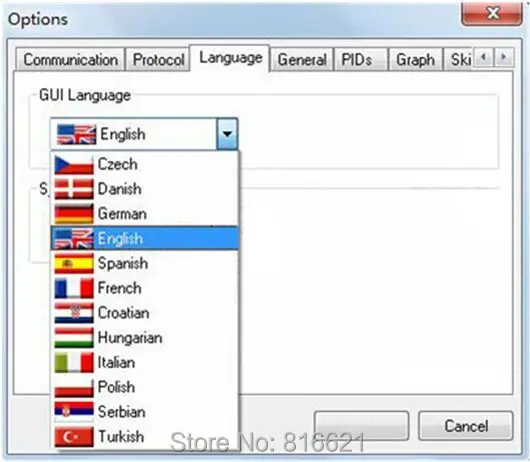Select the Serbian flag icon
Screen dimensions: 530x462
click(x=74, y=412)
